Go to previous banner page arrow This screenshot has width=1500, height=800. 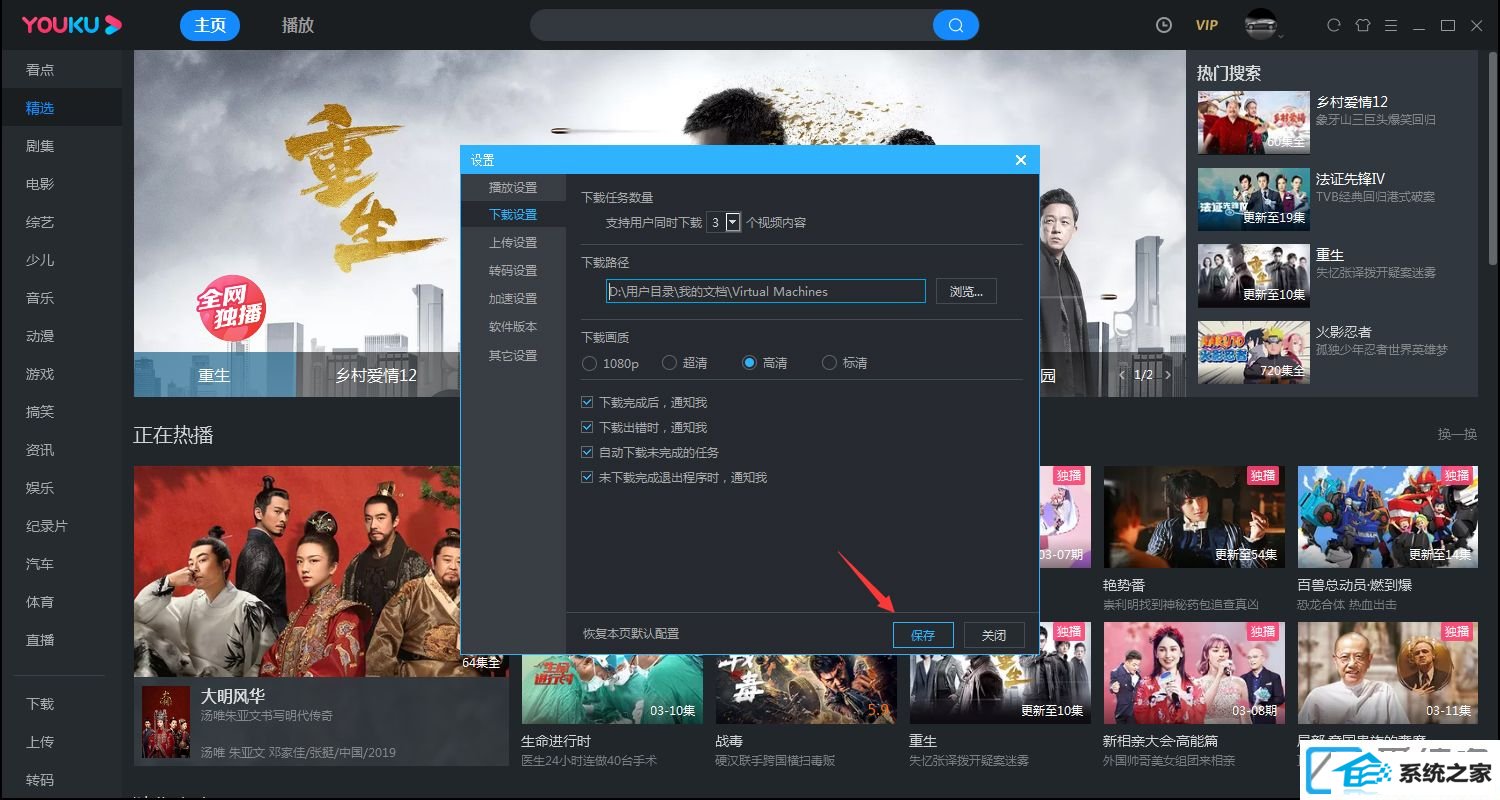point(1122,375)
